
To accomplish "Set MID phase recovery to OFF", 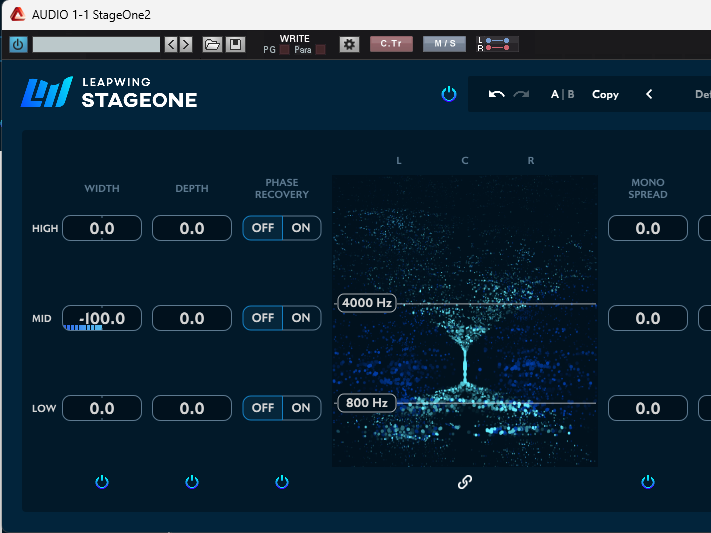I will pos(263,318).
